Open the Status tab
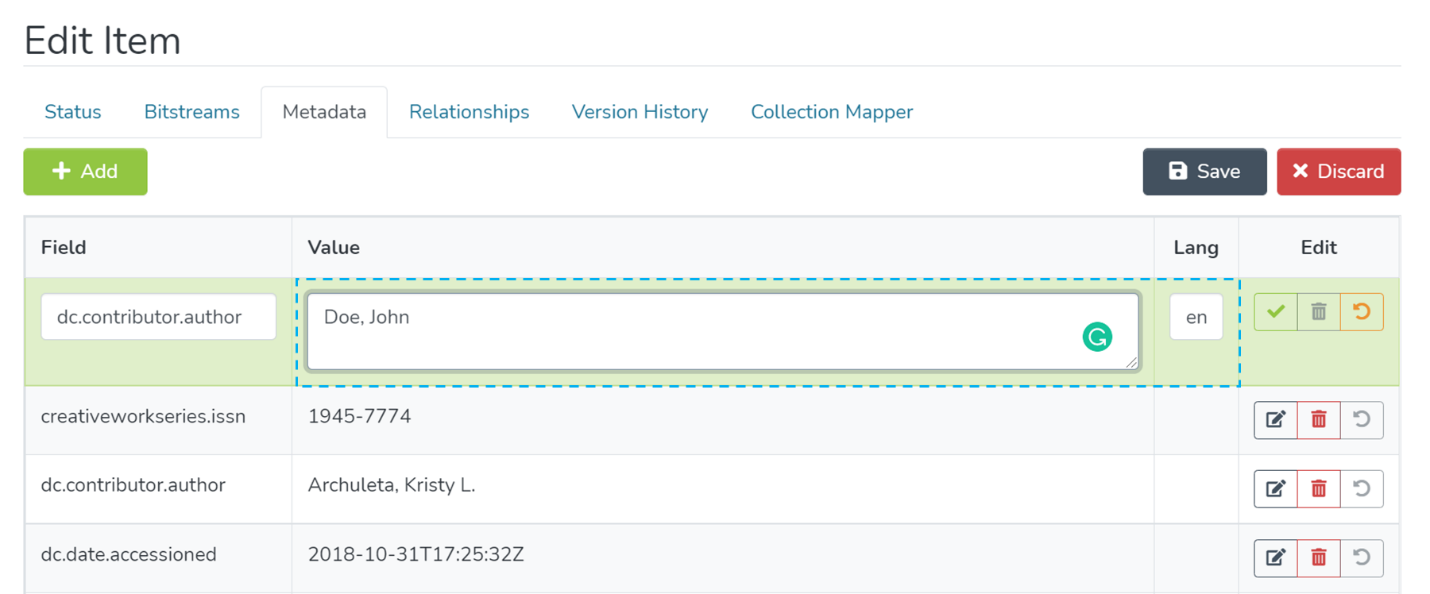1430x594 pixels. click(73, 112)
